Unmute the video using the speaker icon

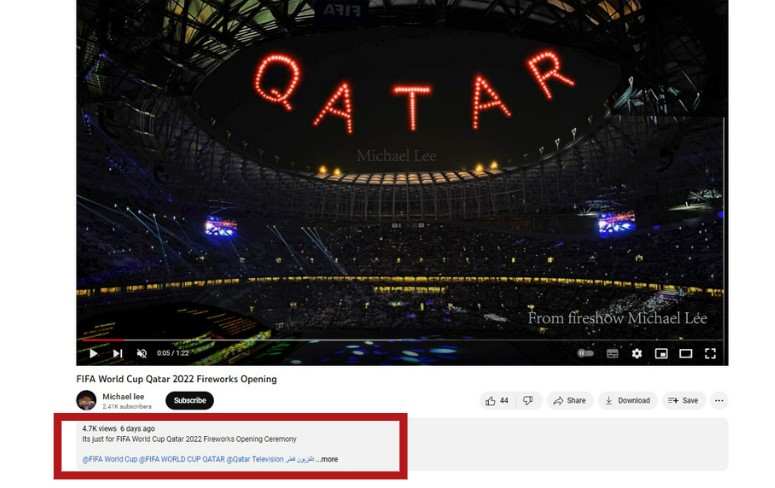142,354
